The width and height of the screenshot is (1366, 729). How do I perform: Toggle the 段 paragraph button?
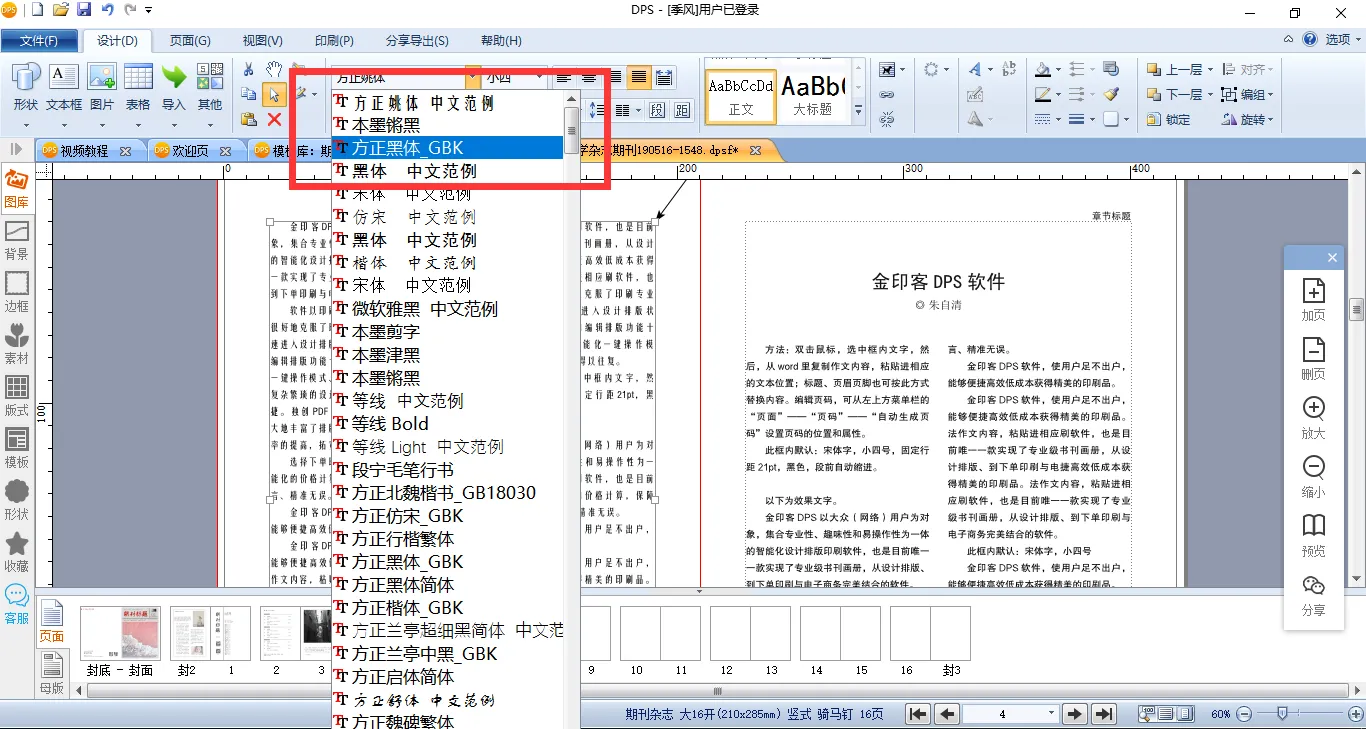657,110
